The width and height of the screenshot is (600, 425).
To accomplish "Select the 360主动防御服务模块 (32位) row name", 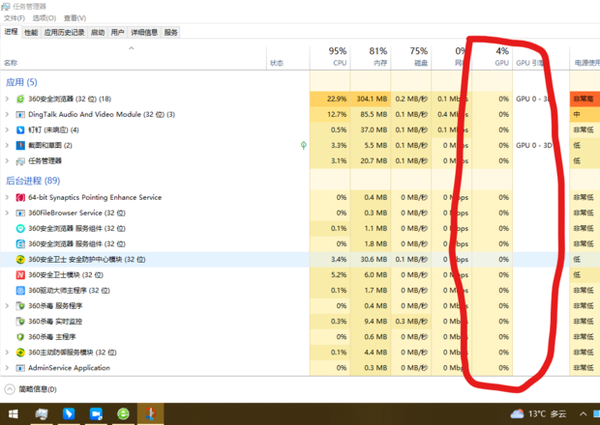I will (x=72, y=352).
